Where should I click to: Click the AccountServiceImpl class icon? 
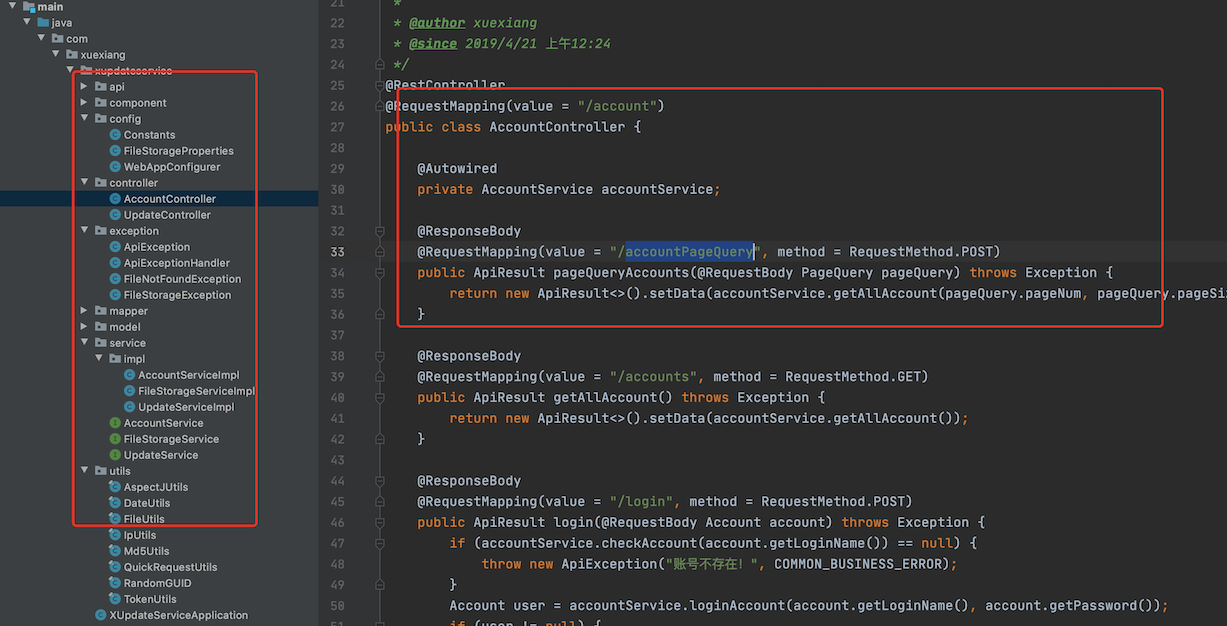coord(130,375)
